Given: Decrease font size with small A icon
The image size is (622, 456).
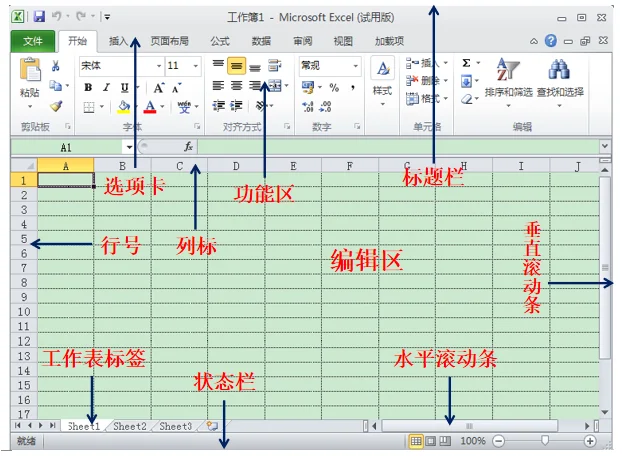Looking at the screenshot, I should (177, 88).
